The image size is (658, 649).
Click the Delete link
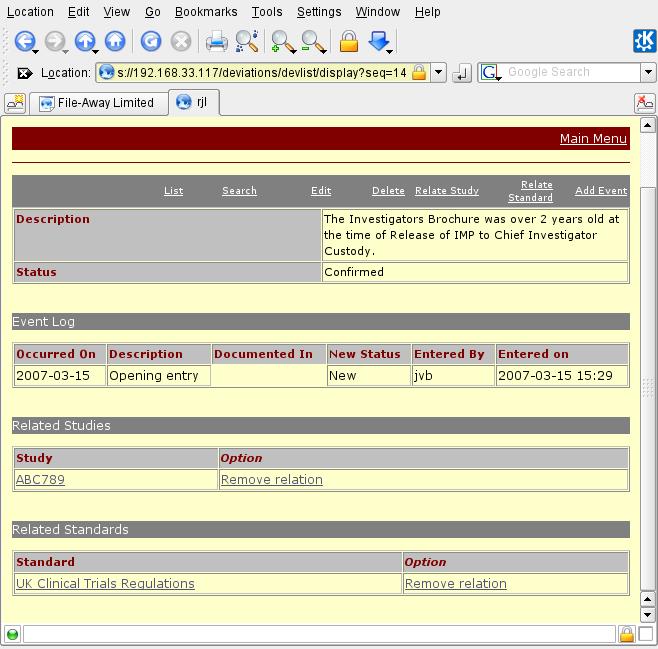388,190
